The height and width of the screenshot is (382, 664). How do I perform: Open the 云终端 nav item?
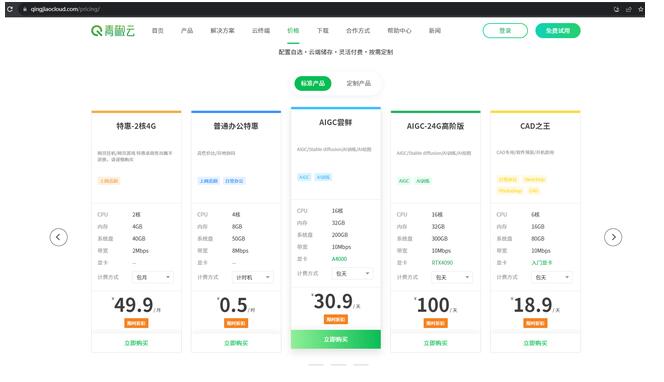coord(261,30)
